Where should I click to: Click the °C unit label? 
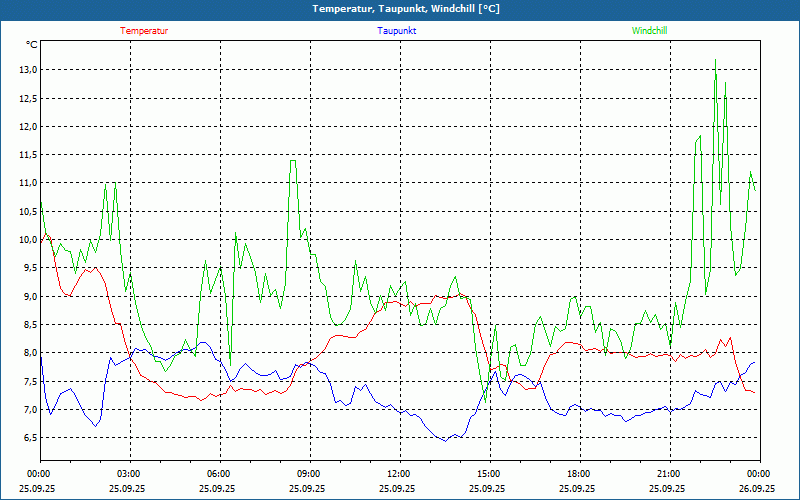point(32,45)
